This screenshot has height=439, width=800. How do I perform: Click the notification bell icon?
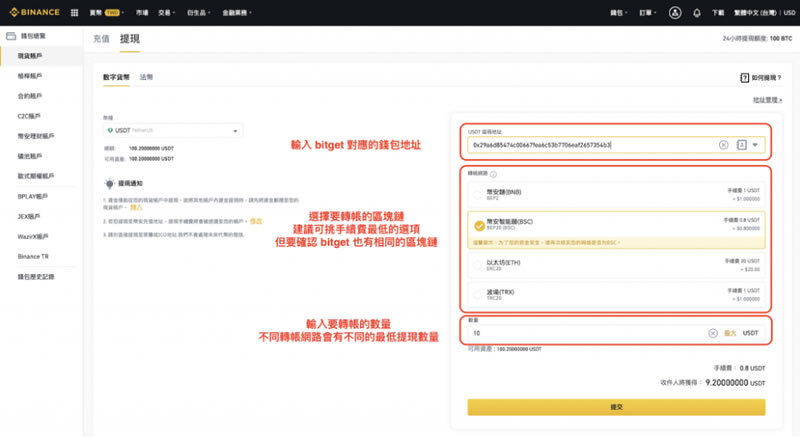(x=696, y=13)
